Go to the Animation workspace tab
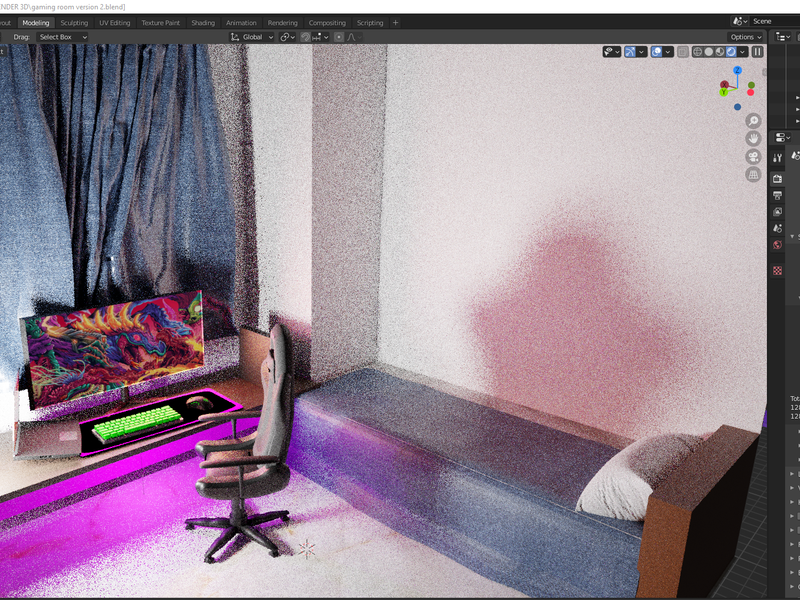800x600 pixels. 241,22
